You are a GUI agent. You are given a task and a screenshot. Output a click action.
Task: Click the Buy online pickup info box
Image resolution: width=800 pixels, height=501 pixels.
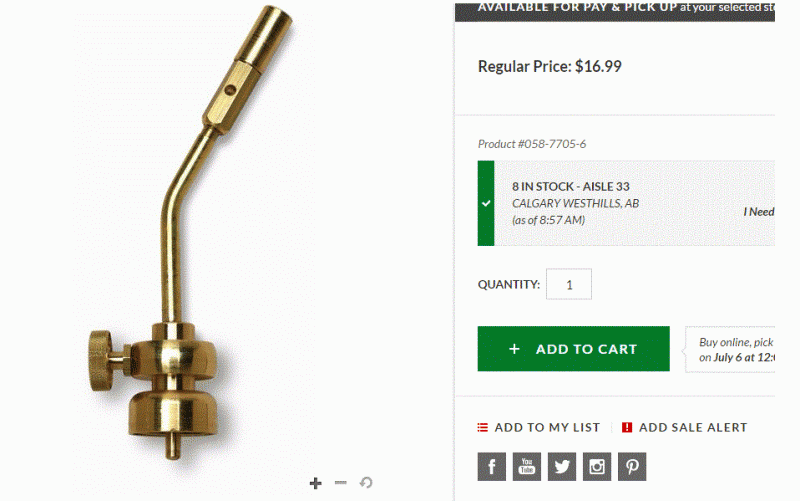click(x=730, y=349)
